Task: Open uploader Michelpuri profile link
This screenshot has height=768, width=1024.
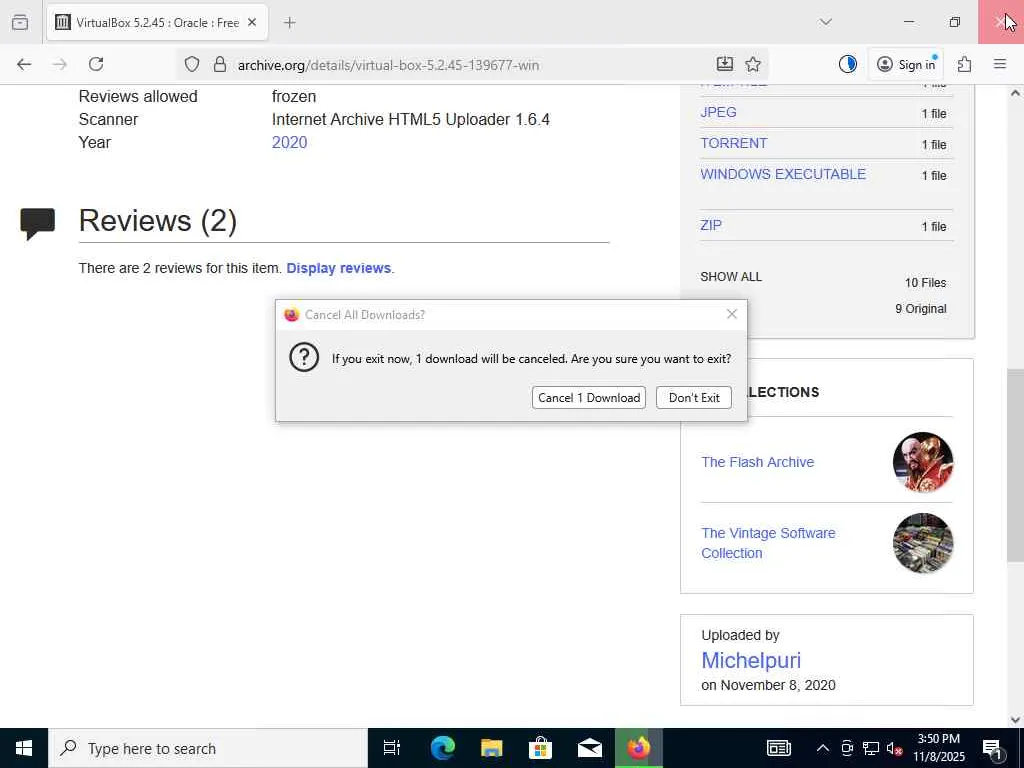Action: coord(751,660)
